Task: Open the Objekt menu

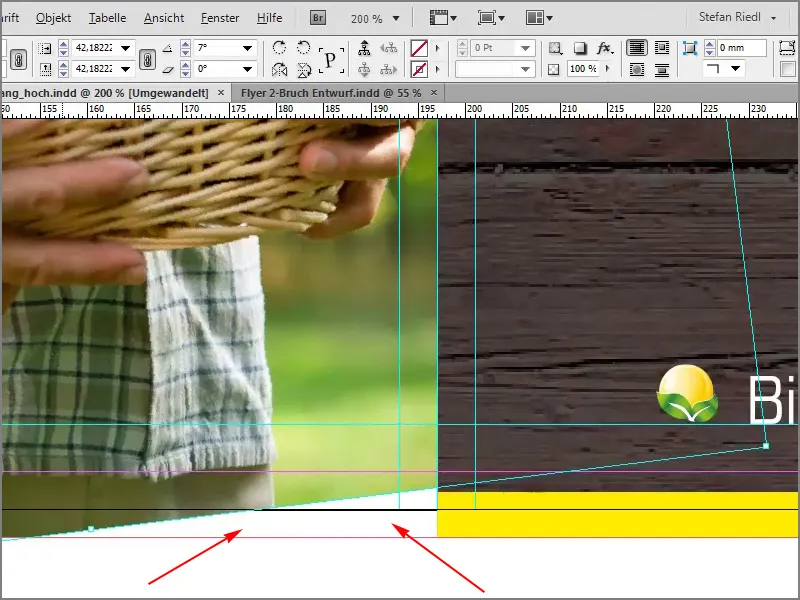Action: pos(53,18)
